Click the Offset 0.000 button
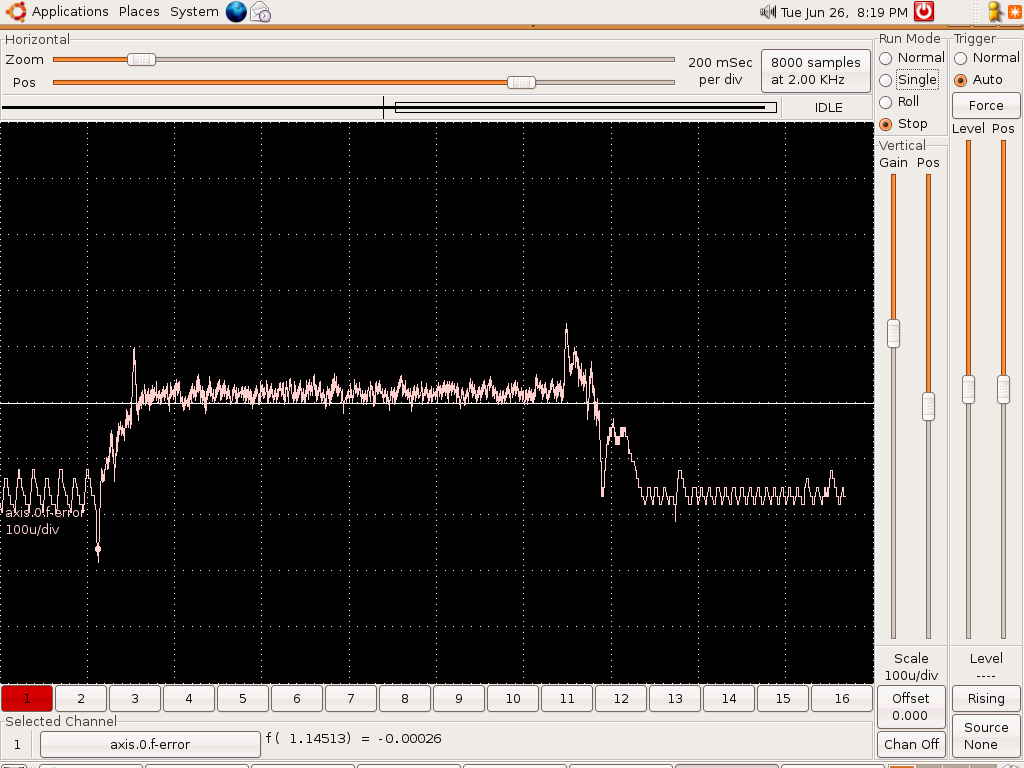This screenshot has height=768, width=1024. coord(910,707)
